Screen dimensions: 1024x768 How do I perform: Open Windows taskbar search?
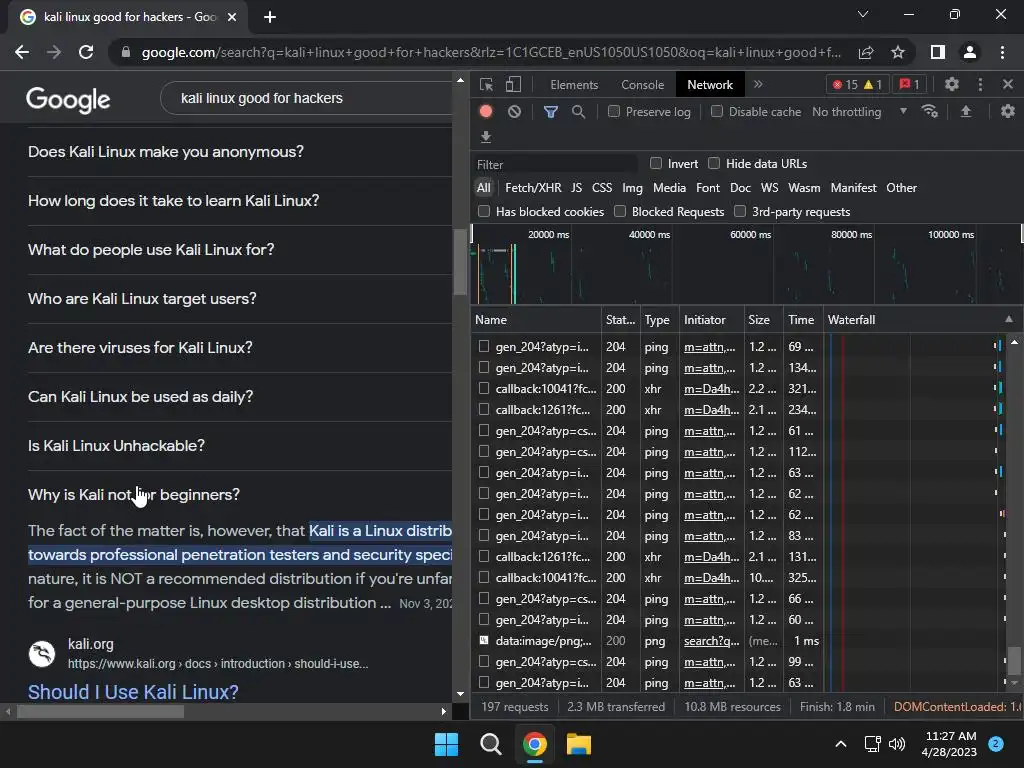pos(490,744)
